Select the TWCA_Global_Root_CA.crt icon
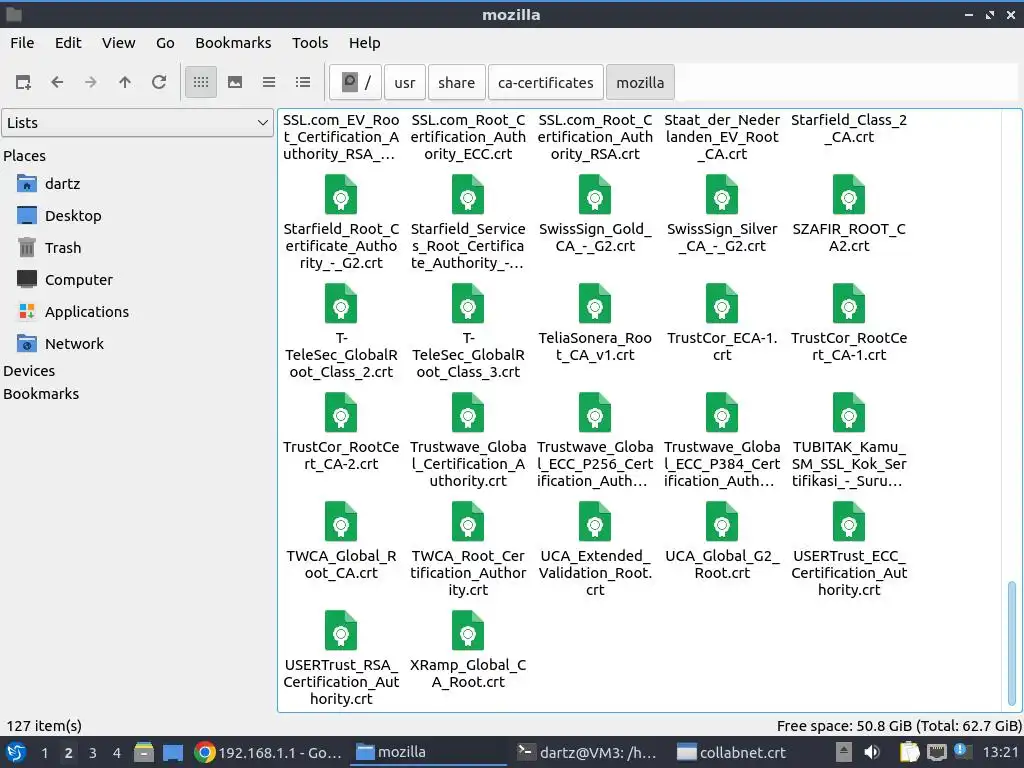The image size is (1024, 768). (341, 522)
